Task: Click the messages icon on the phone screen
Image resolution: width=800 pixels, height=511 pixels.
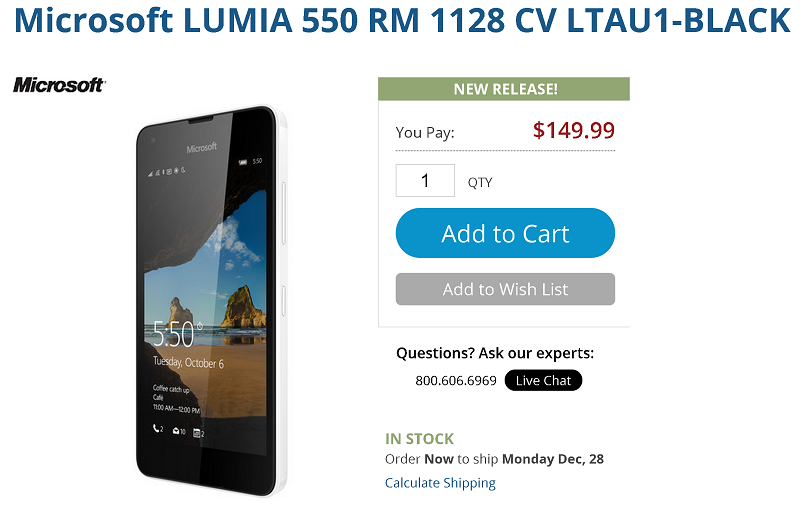Action: click(179, 431)
